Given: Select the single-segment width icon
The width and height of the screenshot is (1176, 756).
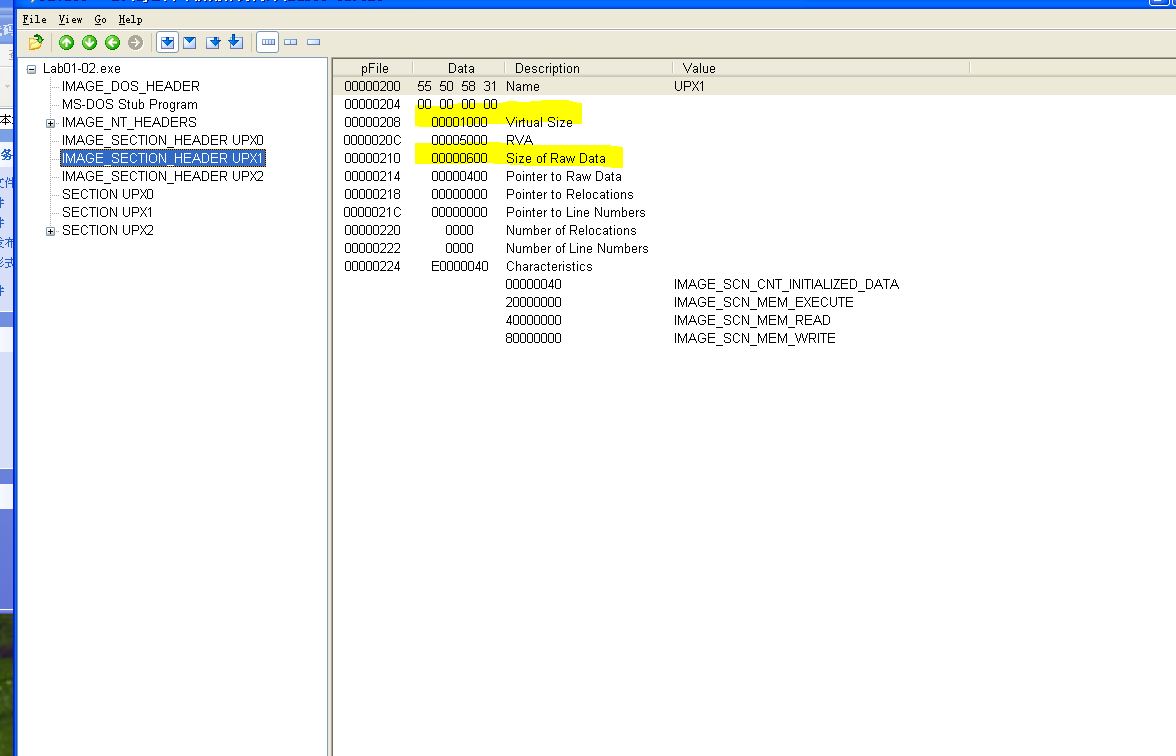Looking at the screenshot, I should (314, 43).
